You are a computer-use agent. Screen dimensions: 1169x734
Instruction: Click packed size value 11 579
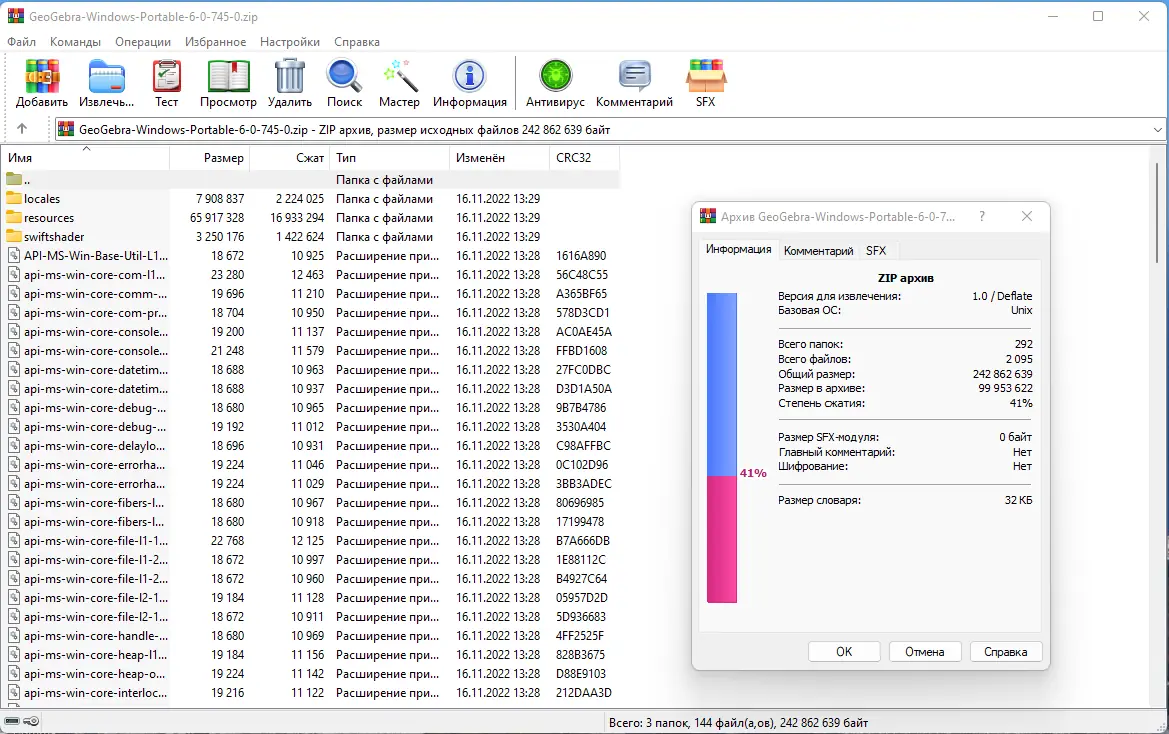click(308, 350)
